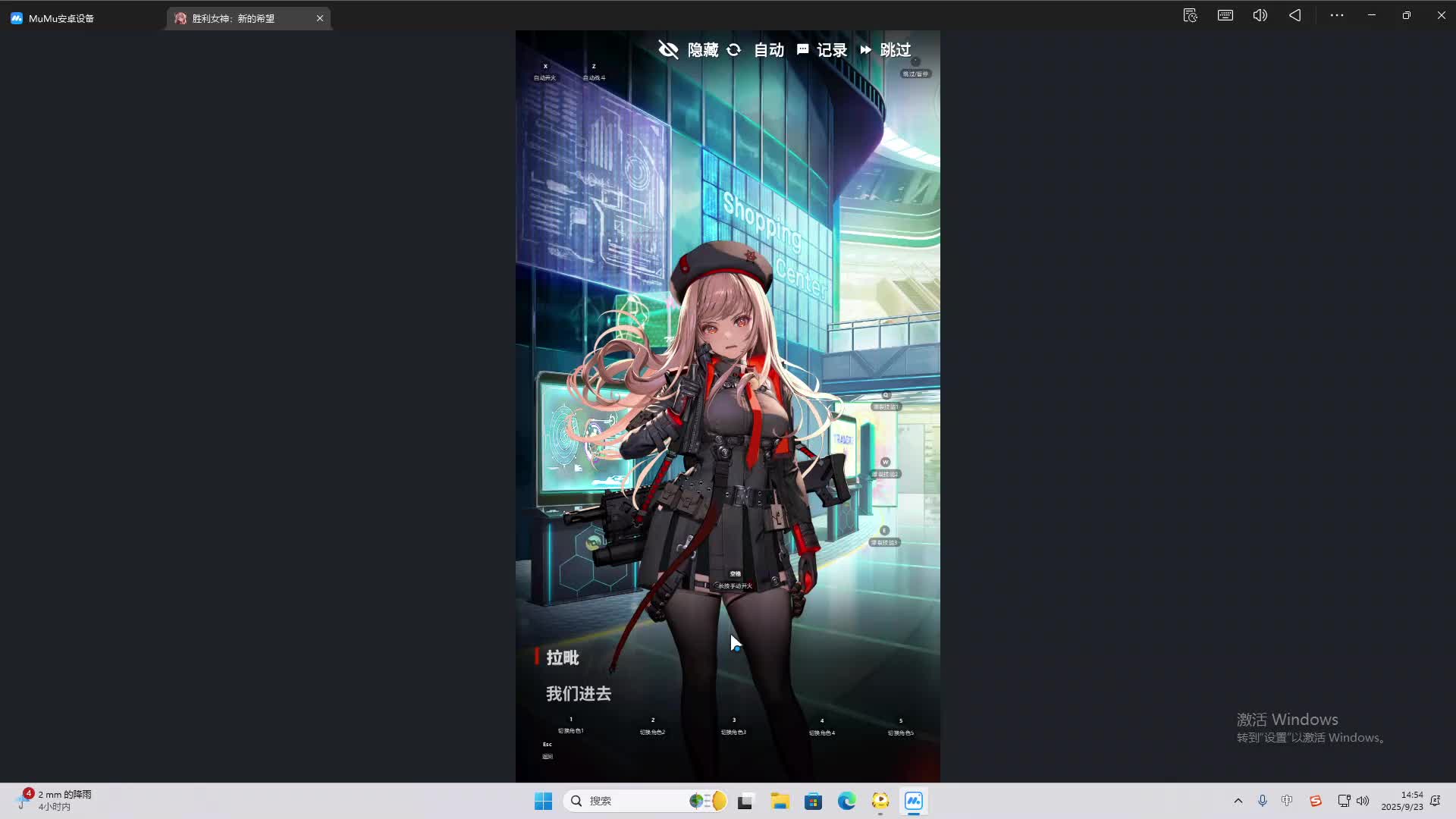The height and width of the screenshot is (819, 1456).
Task: Enable auto fire with the X hotkey badge
Action: [545, 72]
